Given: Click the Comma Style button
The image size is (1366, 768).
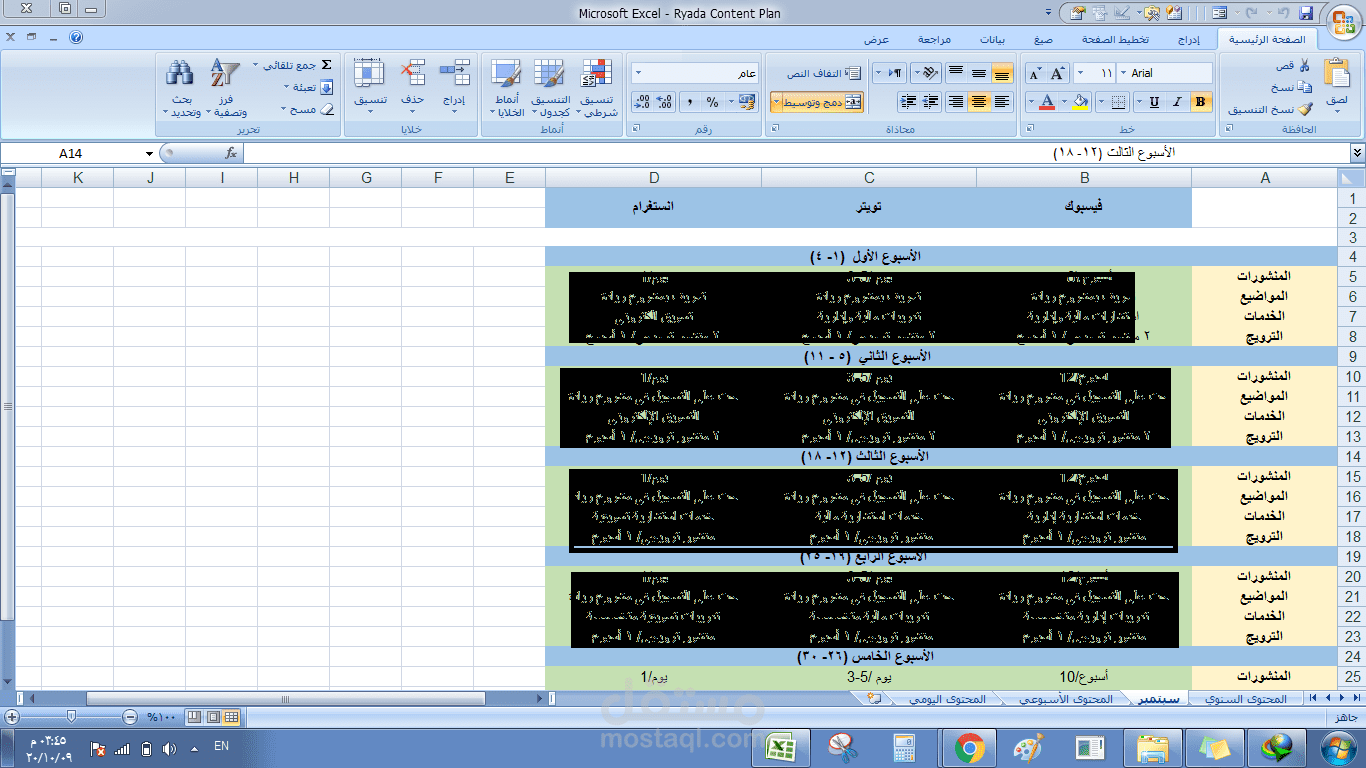Looking at the screenshot, I should (690, 102).
